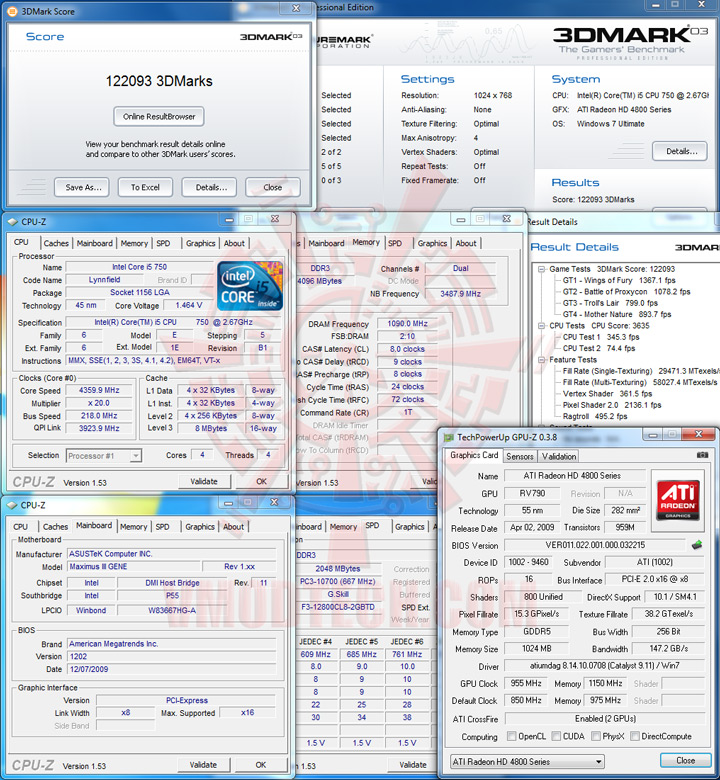Click the BIOS save chip icon in GPU-Z
720x780 pixels.
pyautogui.click(x=697, y=545)
